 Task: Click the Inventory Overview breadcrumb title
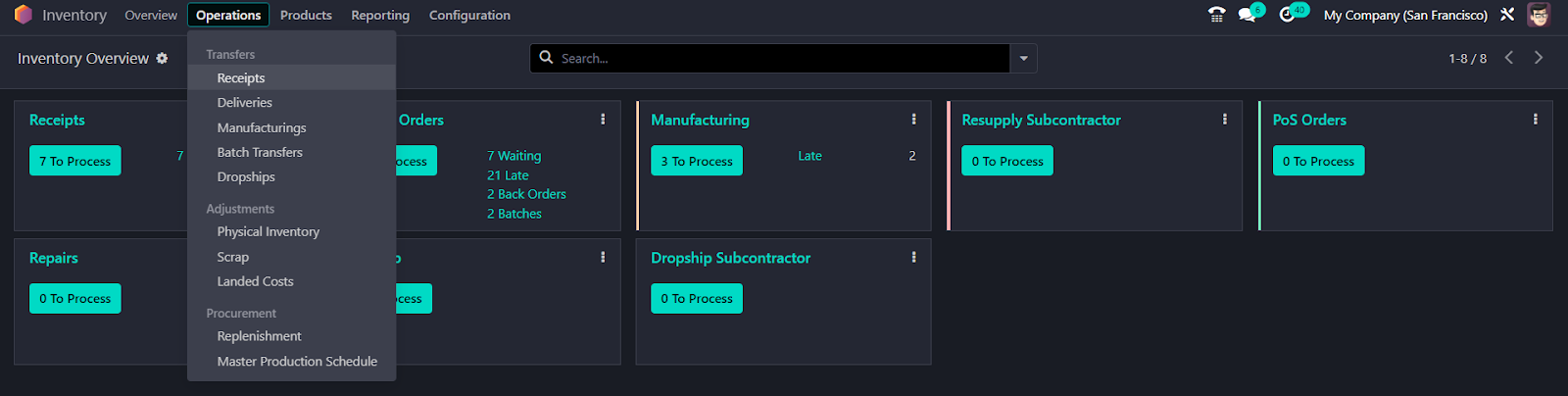[x=83, y=59]
